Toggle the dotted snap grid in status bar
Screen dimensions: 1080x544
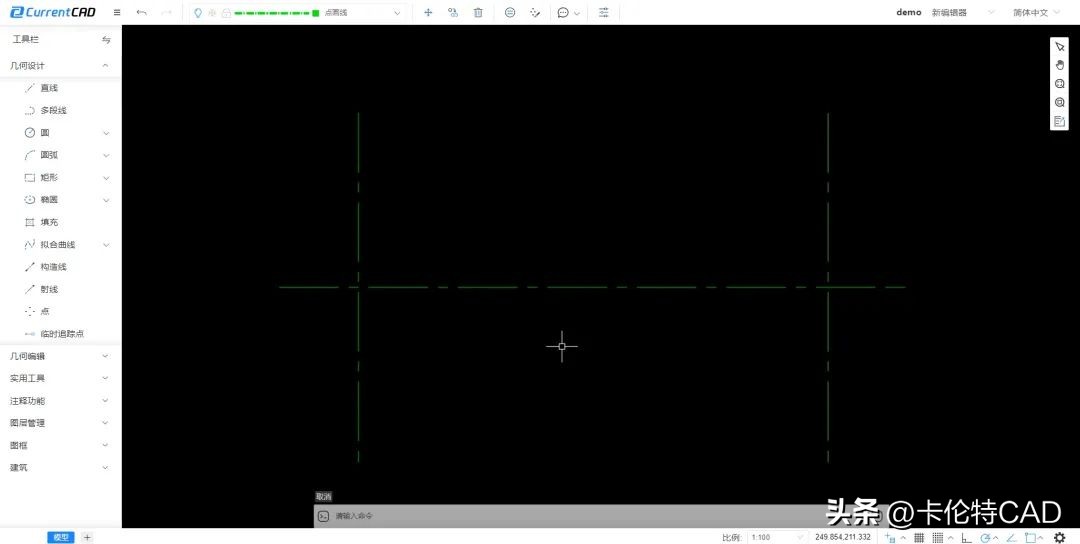click(937, 537)
